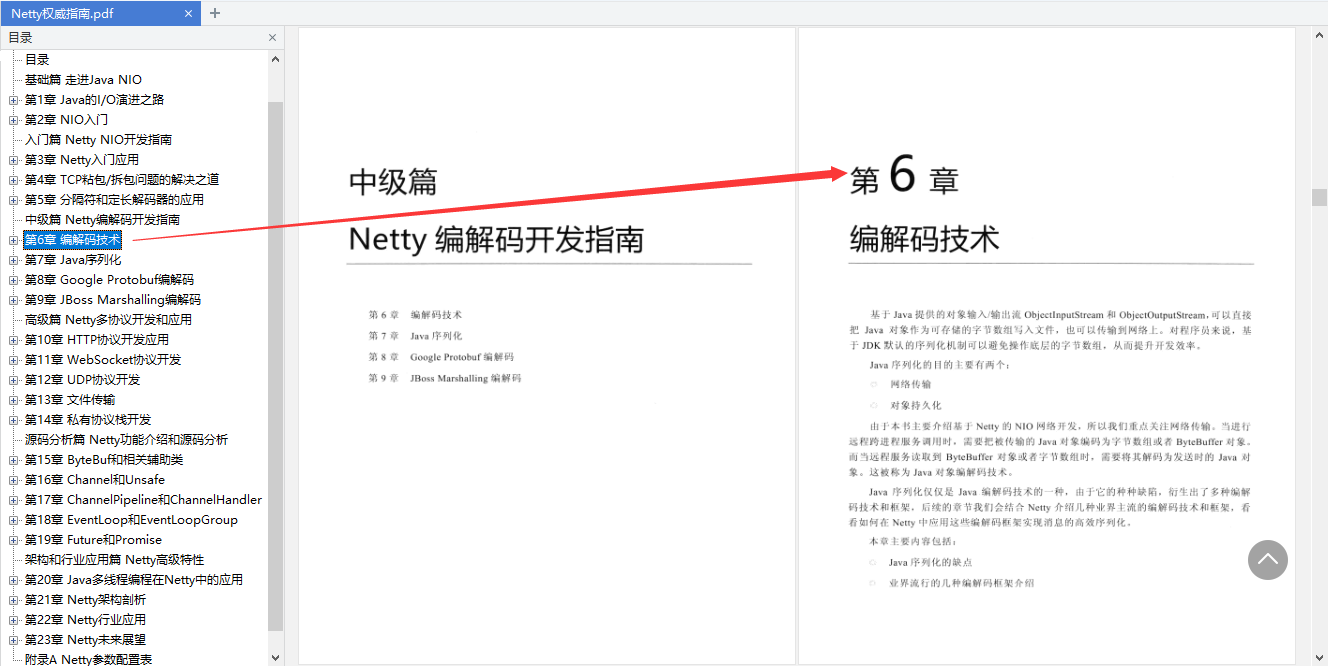
Task: Expand 第18章 EventLoop和EventLoopGroup node
Action: tap(13, 520)
